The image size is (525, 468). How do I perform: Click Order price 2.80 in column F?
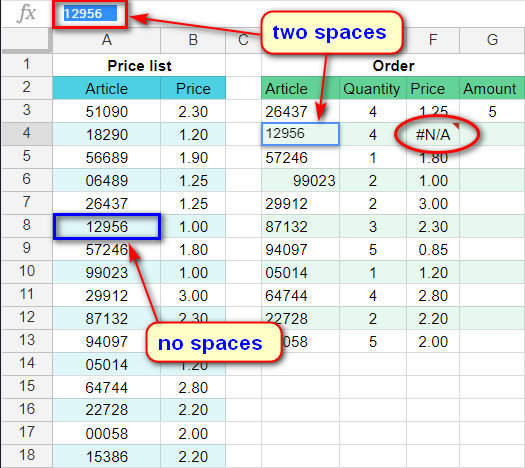(433, 296)
